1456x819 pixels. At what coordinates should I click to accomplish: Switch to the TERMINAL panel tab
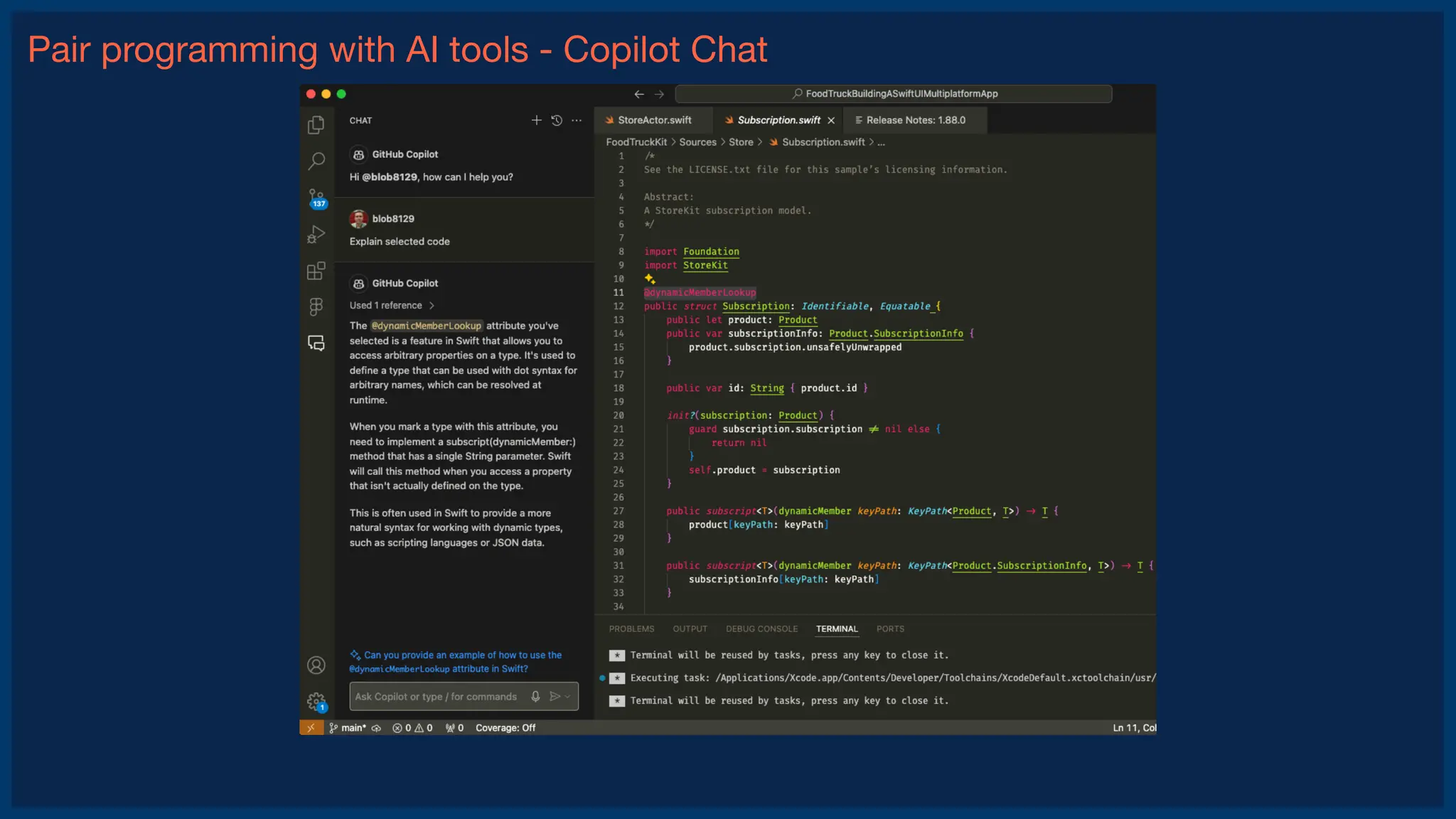pyautogui.click(x=837, y=628)
